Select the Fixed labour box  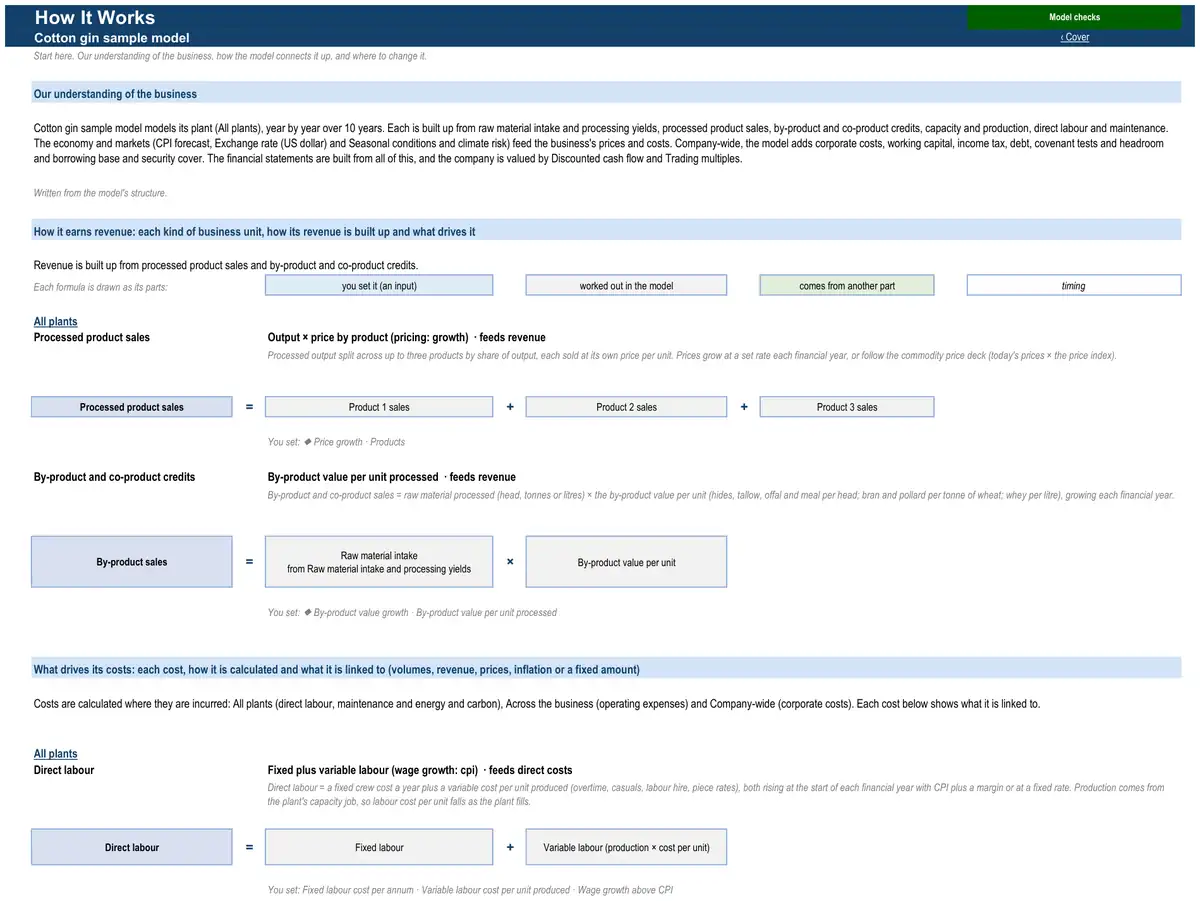click(379, 848)
